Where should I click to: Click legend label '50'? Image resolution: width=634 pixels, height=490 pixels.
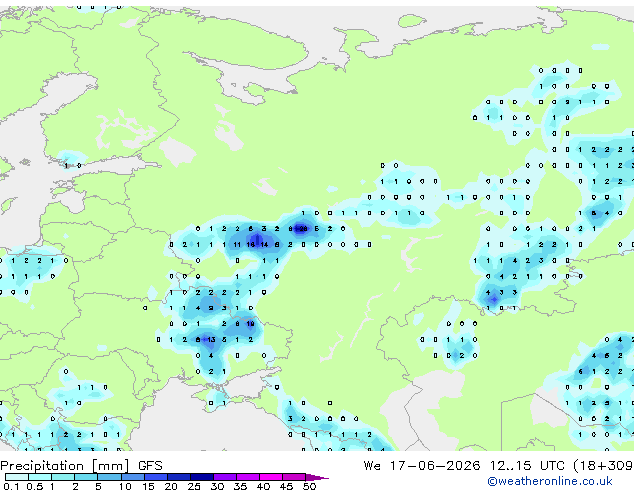pyautogui.click(x=309, y=486)
